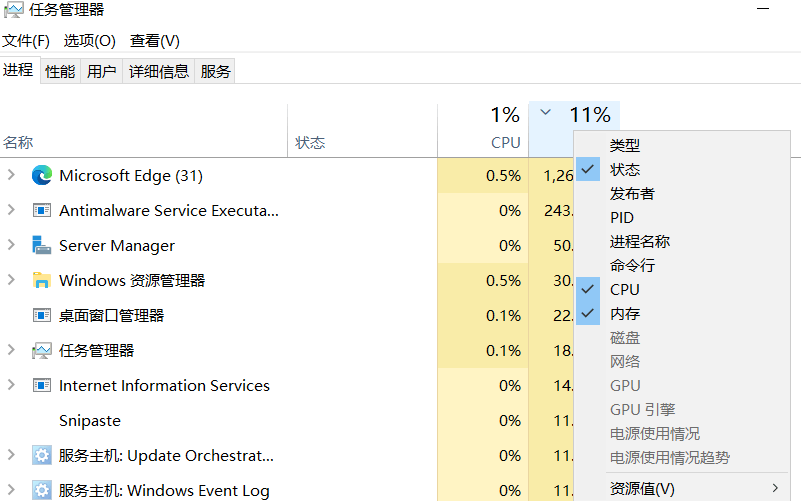Open the 资源值(V) submenu arrow
Image resolution: width=801 pixels, height=501 pixels.
pos(775,488)
